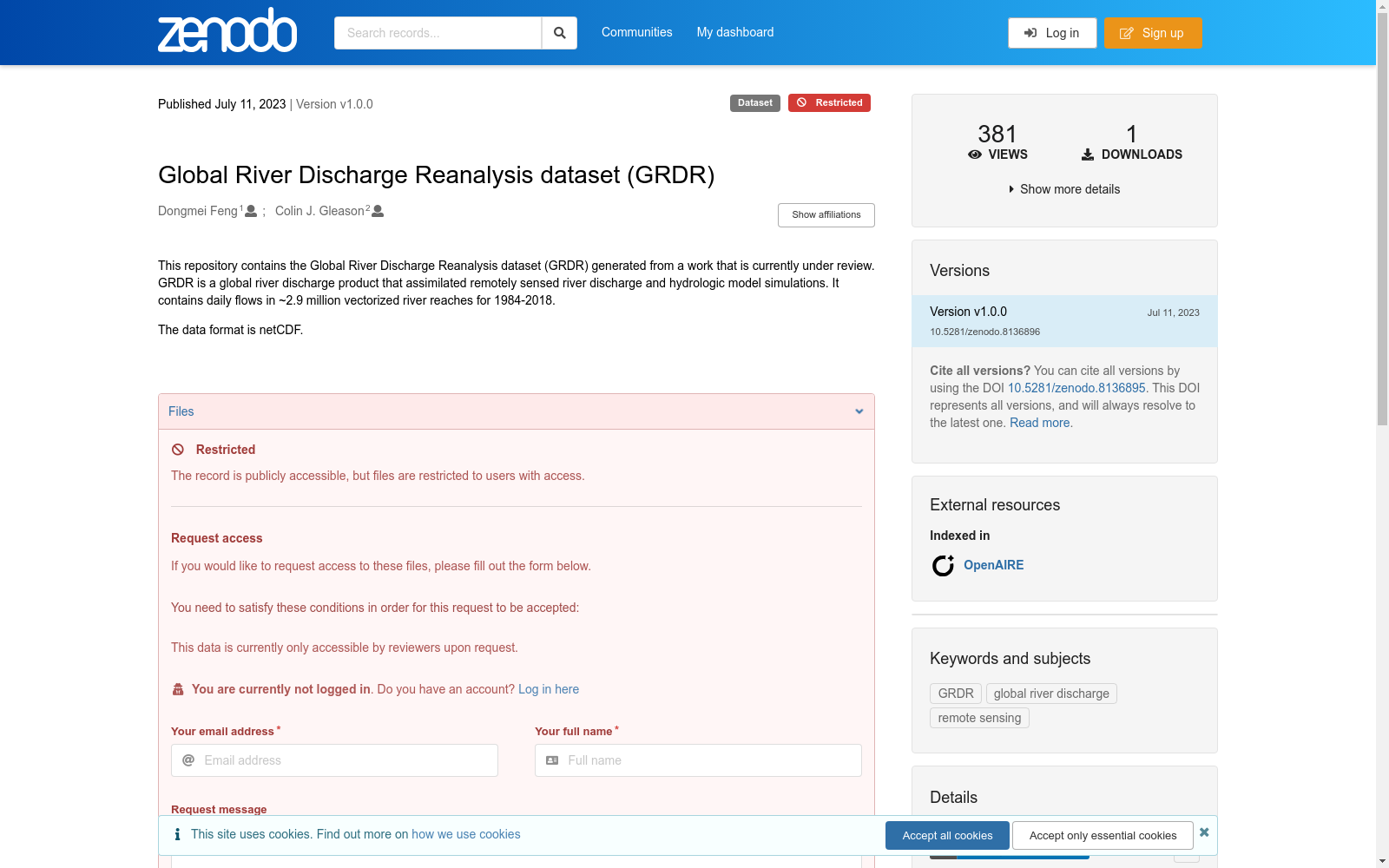Accept only essential cookies
1389x868 pixels.
coord(1103,836)
